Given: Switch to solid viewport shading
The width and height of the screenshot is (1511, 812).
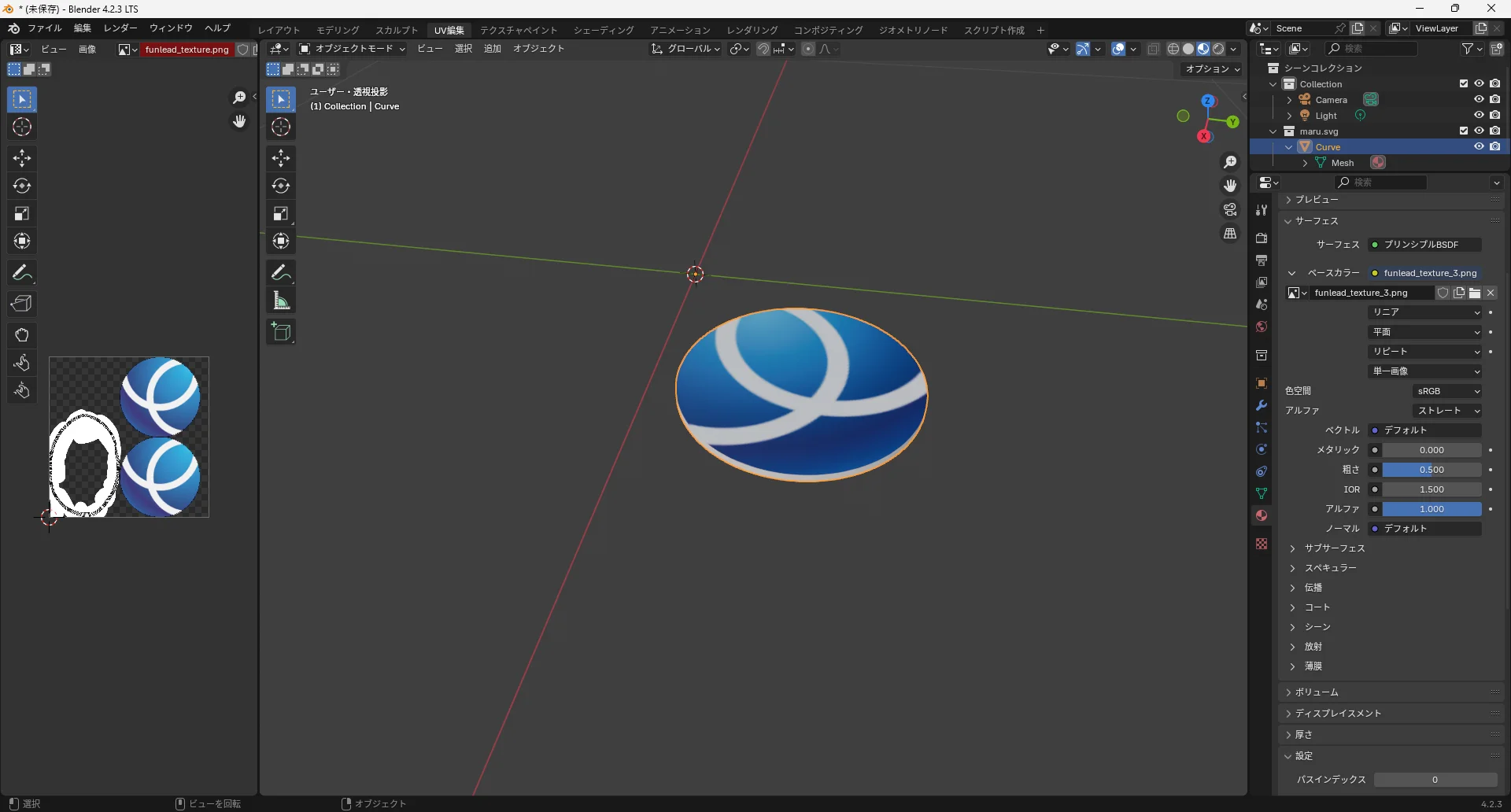Looking at the screenshot, I should [1188, 49].
